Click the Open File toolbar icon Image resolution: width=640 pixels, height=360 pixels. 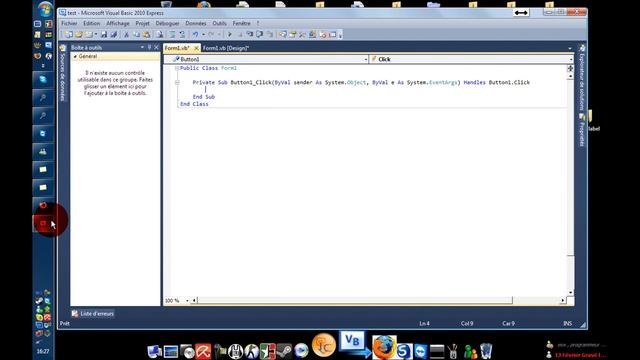click(x=79, y=35)
